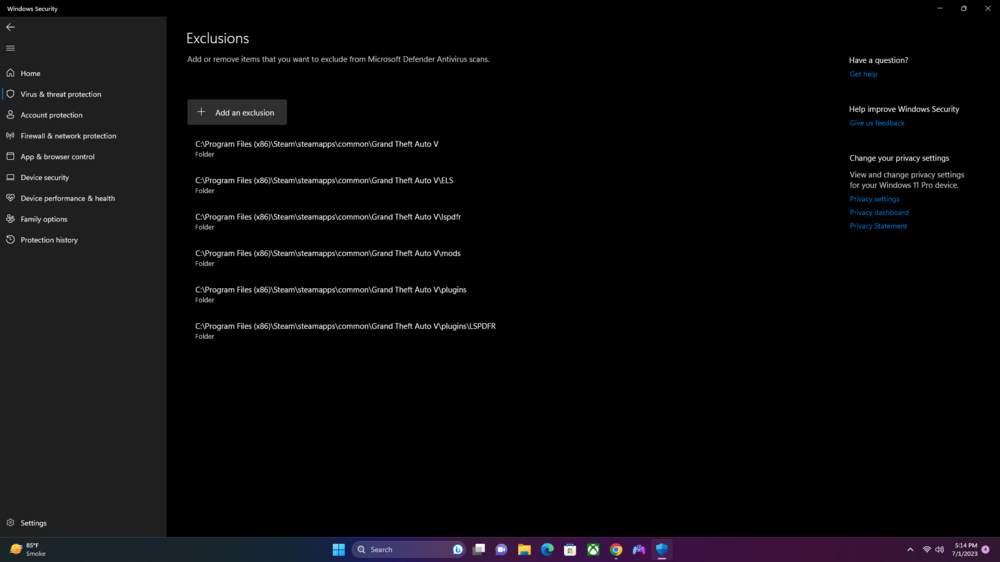Viewport: 1000px width, 562px height.
Task: Open the hamburger navigation menu
Action: (10, 48)
